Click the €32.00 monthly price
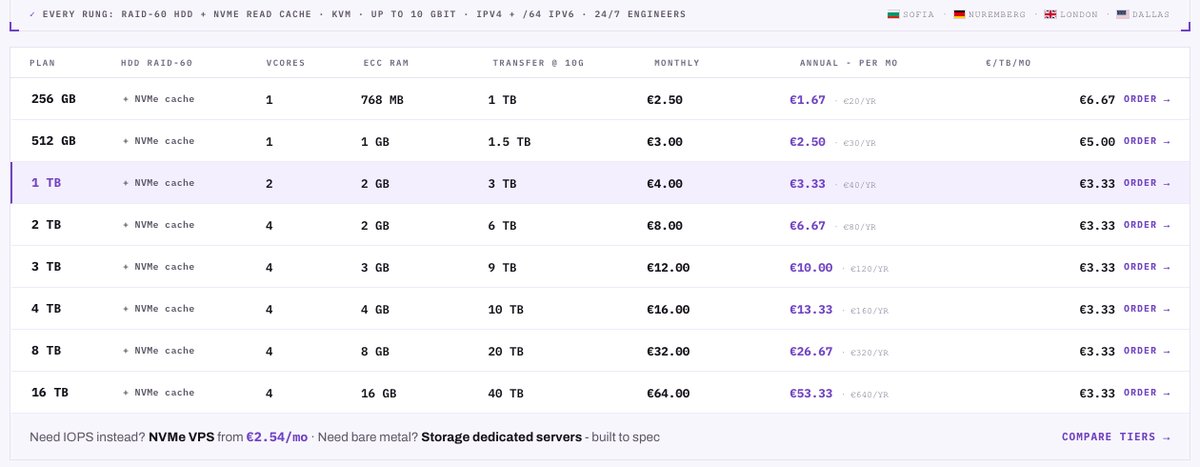This screenshot has height=467, width=1200. pos(668,351)
